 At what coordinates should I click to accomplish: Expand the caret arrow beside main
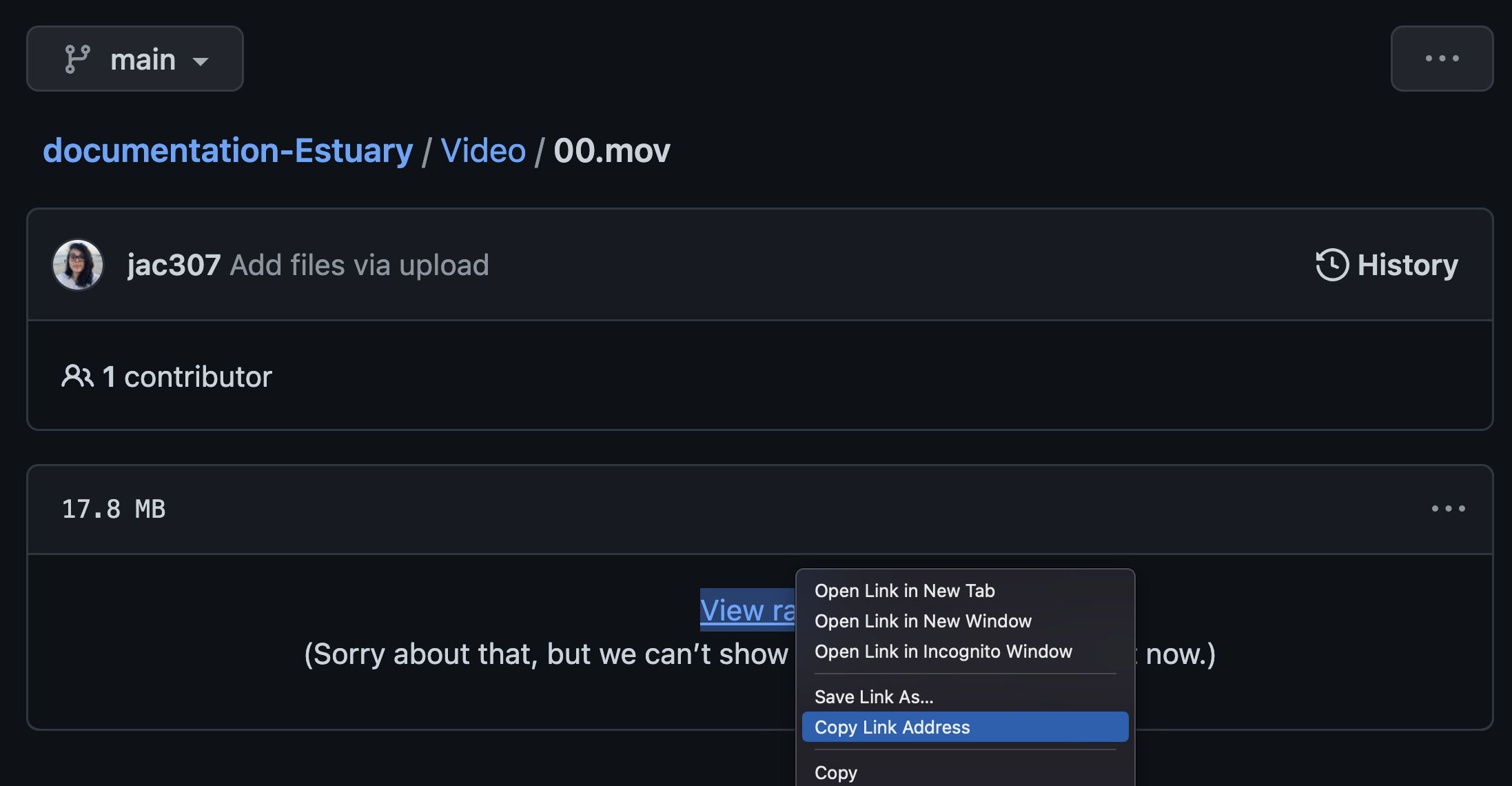201,61
